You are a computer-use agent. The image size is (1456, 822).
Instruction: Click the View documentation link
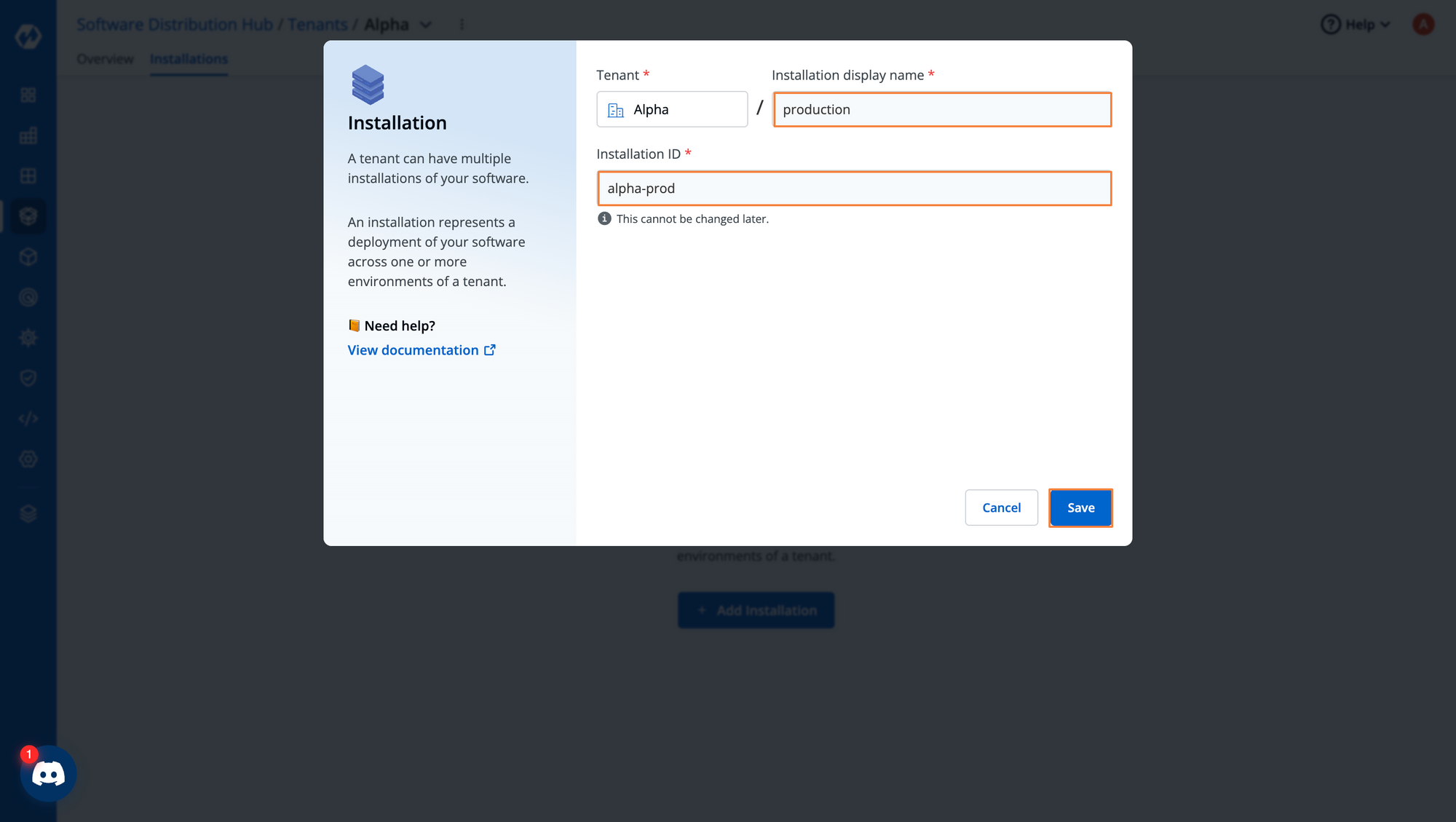point(421,350)
